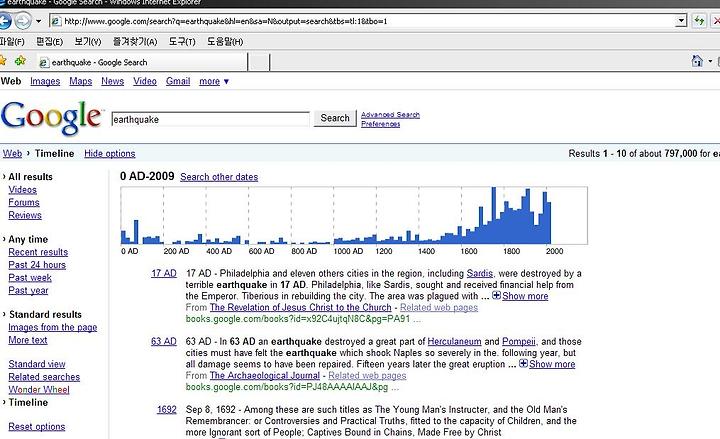Viewport: 720px width, 439px height.
Task: Click the Hide options link
Action: pos(110,153)
